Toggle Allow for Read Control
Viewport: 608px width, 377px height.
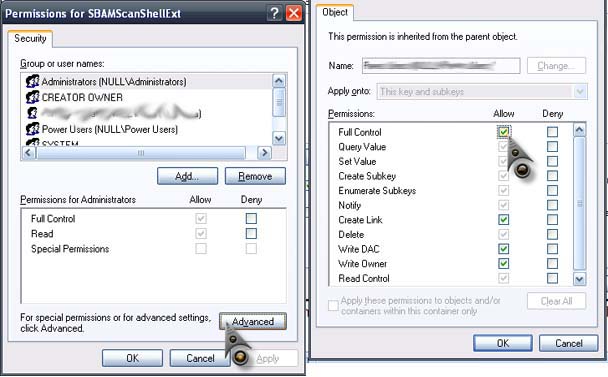click(x=503, y=278)
